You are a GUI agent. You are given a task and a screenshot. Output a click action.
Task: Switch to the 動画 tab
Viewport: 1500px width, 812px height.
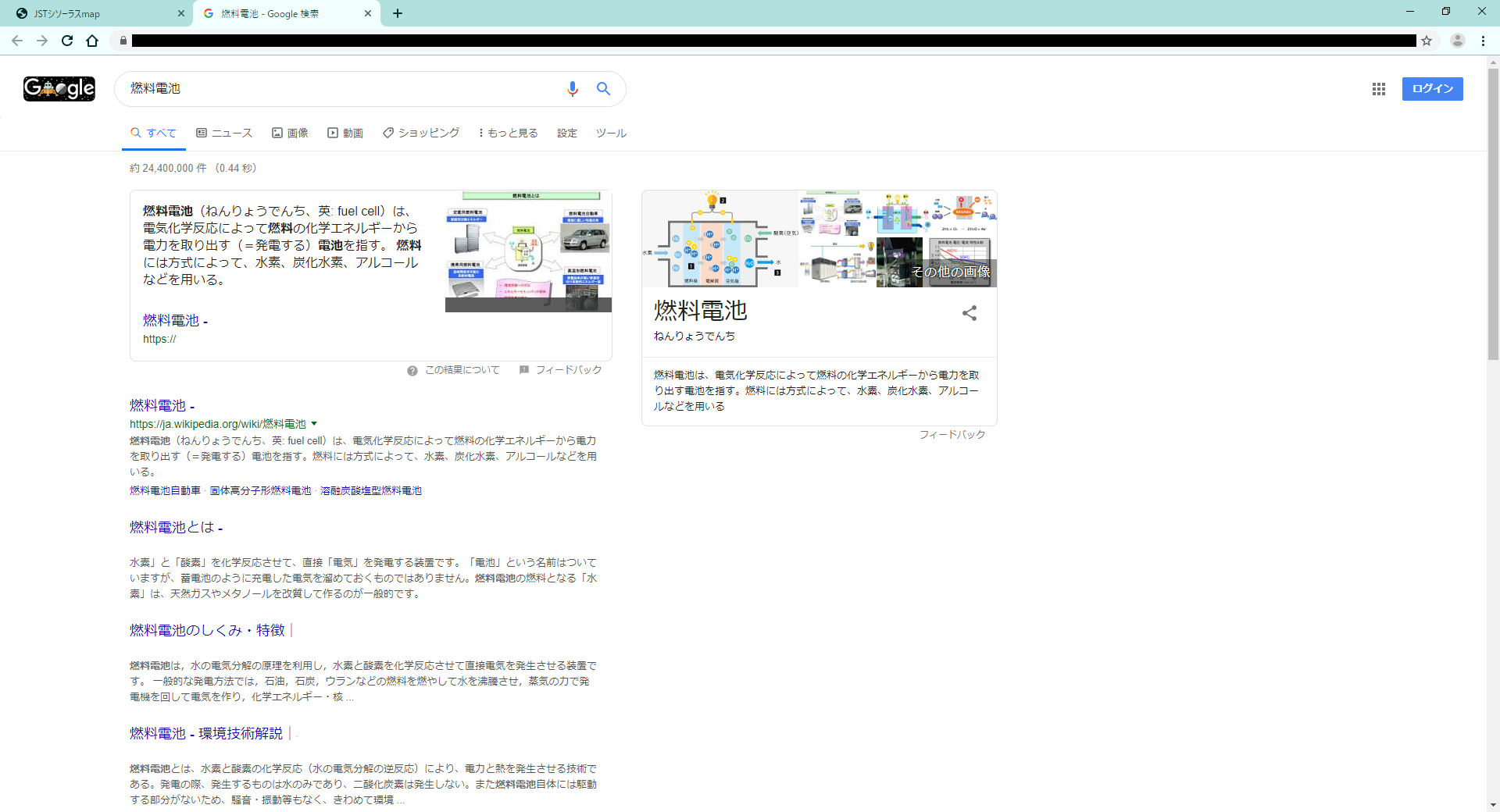(345, 133)
